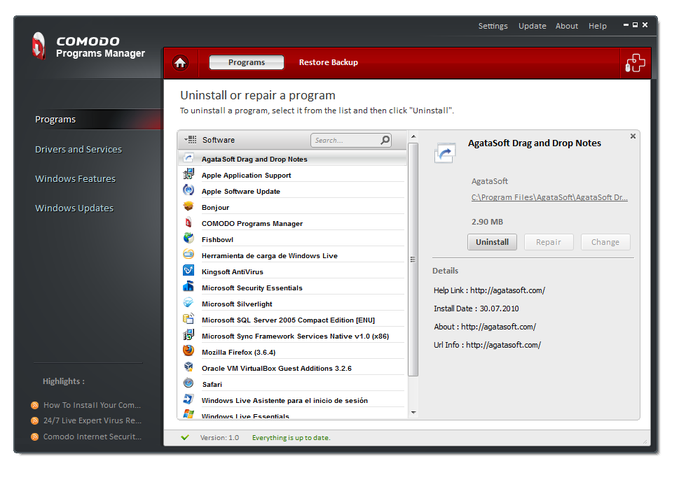Screen dimensions: 700x489
Task: Open the 'How To Install Your Com...' highlight
Action: click(92, 405)
